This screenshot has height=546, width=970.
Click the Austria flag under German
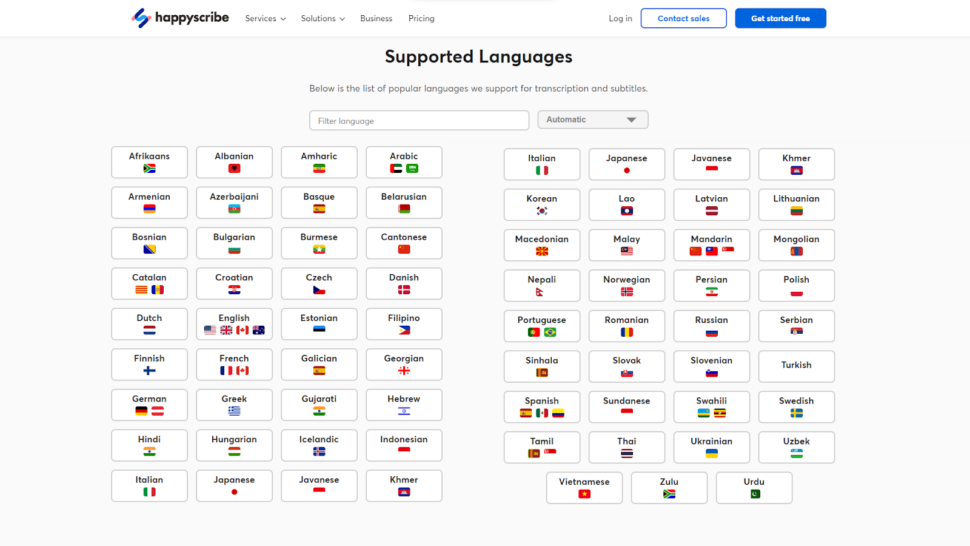point(158,411)
